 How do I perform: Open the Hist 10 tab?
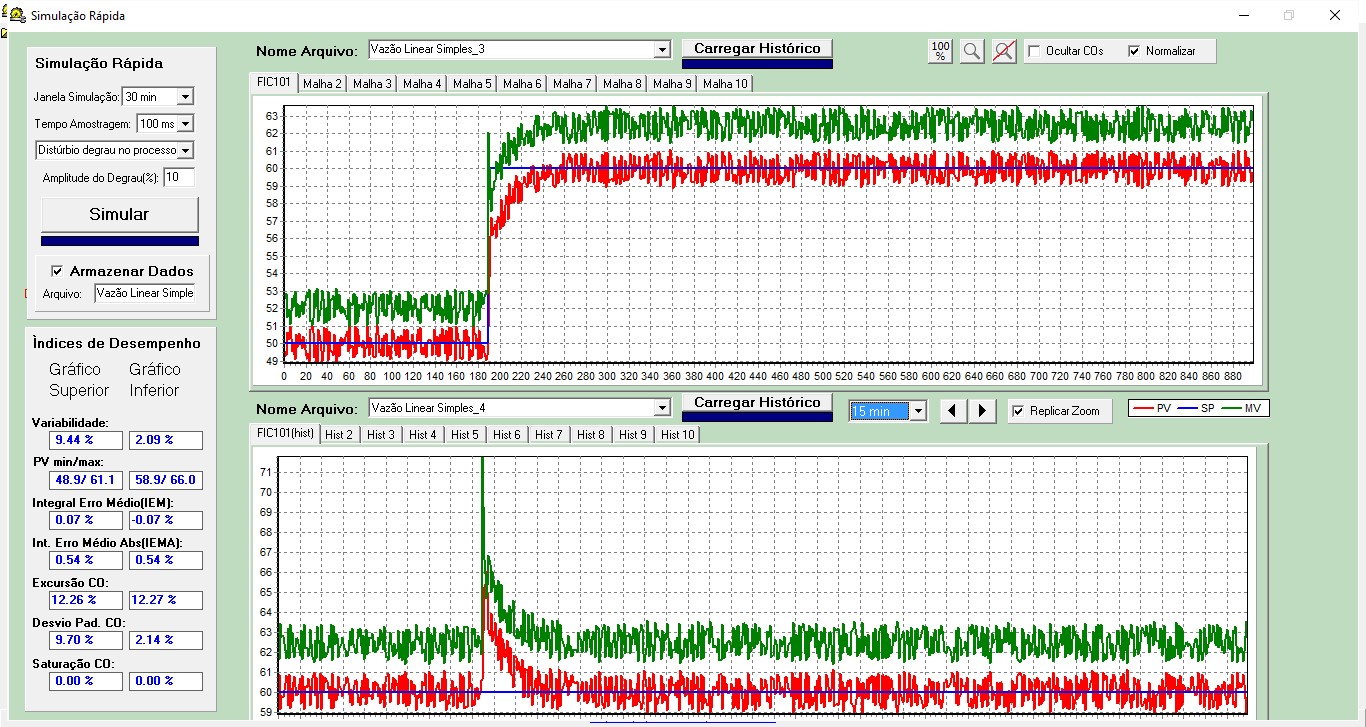click(x=677, y=434)
